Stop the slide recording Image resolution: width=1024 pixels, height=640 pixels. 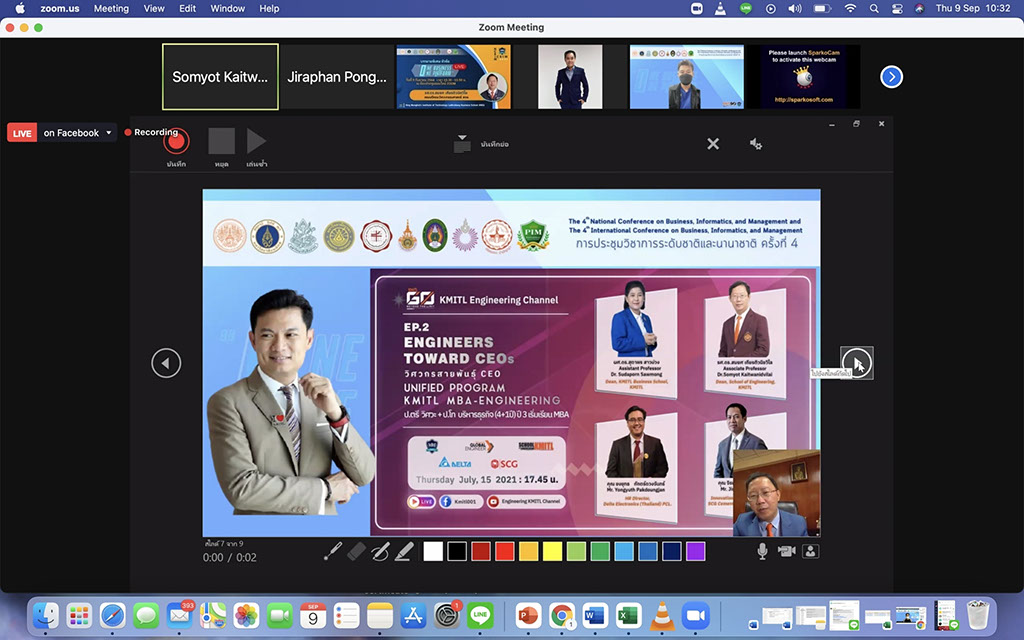pyautogui.click(x=221, y=140)
